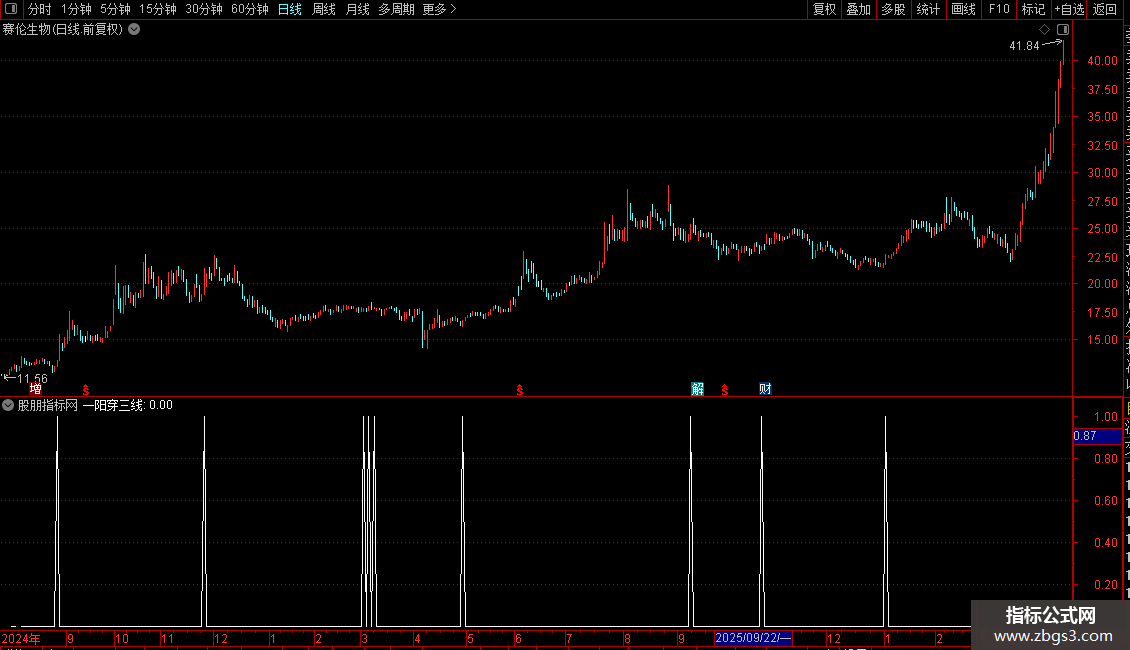Open the F10 company info

tap(999, 9)
